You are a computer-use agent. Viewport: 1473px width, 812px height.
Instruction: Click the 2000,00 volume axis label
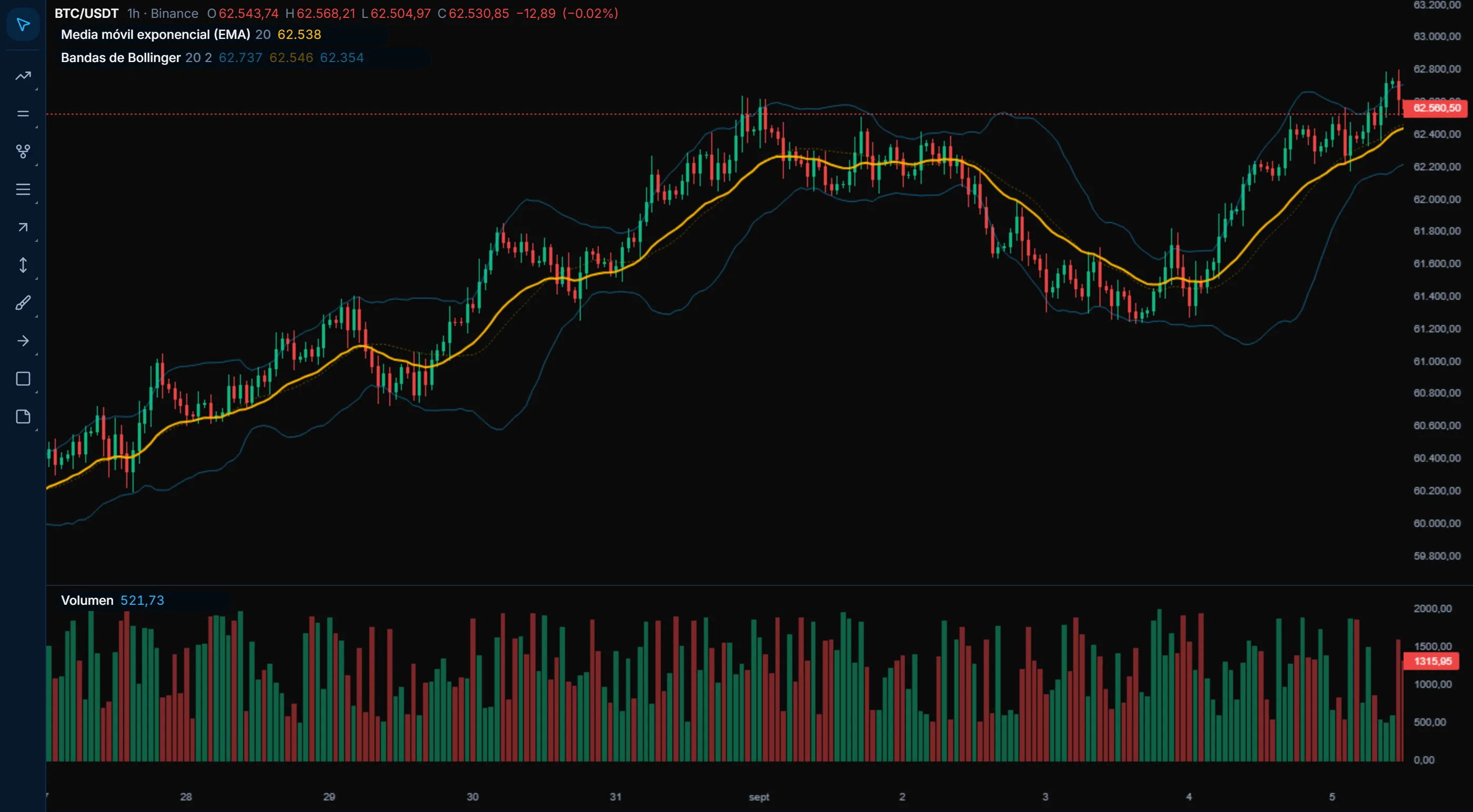point(1432,608)
